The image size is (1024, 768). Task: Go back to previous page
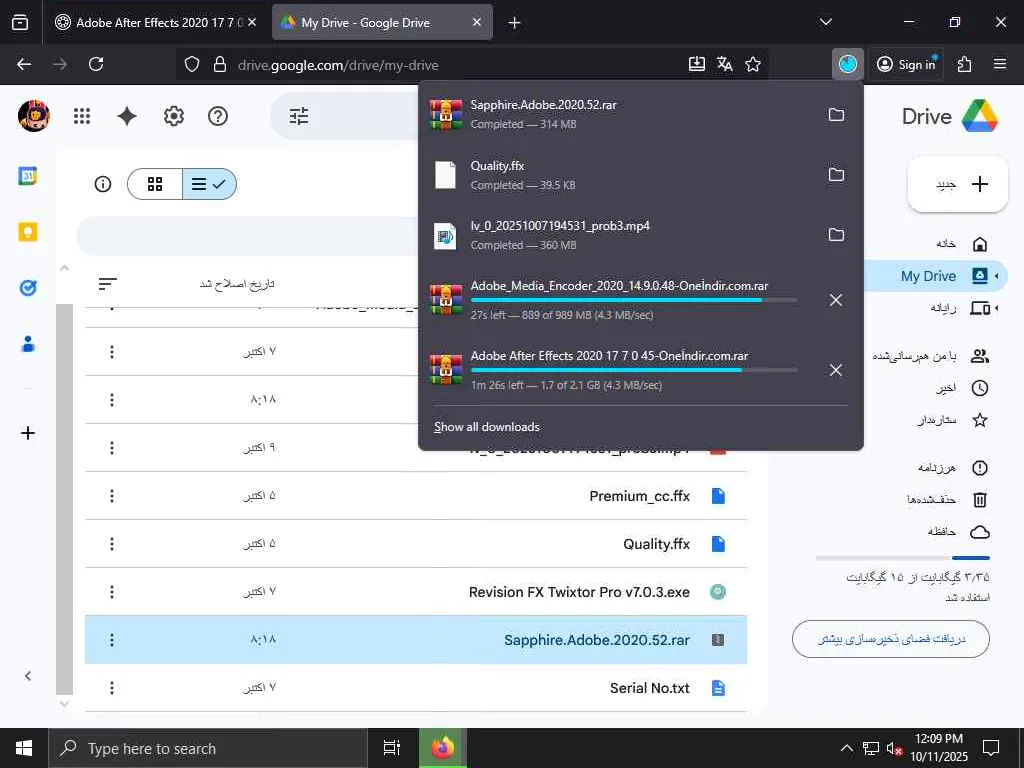click(24, 64)
